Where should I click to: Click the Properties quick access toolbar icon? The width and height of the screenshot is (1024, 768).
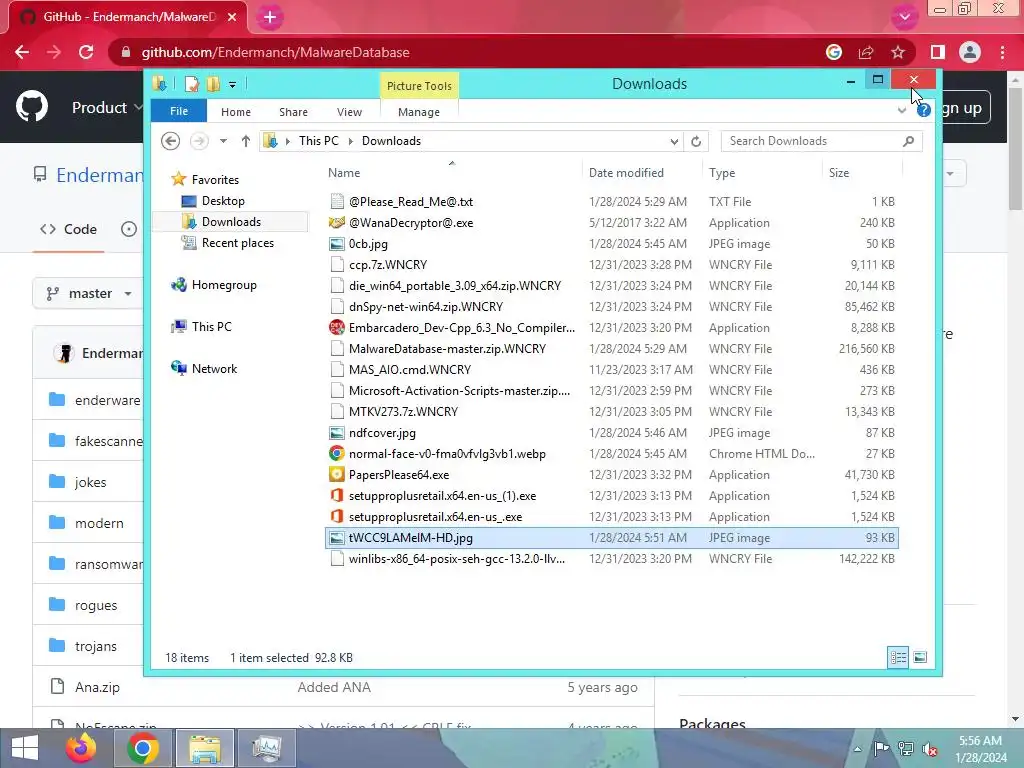pyautogui.click(x=191, y=84)
